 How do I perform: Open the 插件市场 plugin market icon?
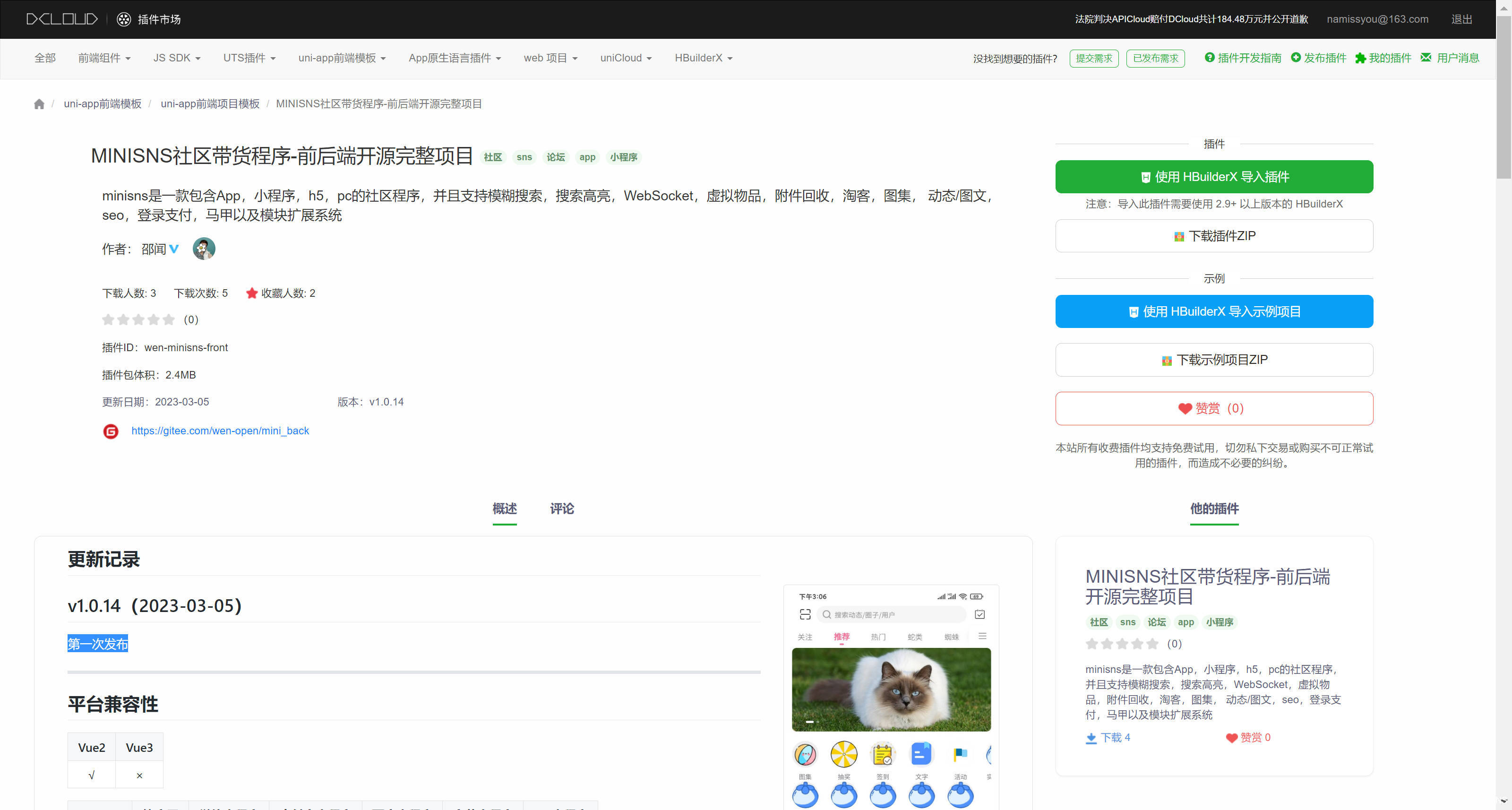(x=124, y=19)
